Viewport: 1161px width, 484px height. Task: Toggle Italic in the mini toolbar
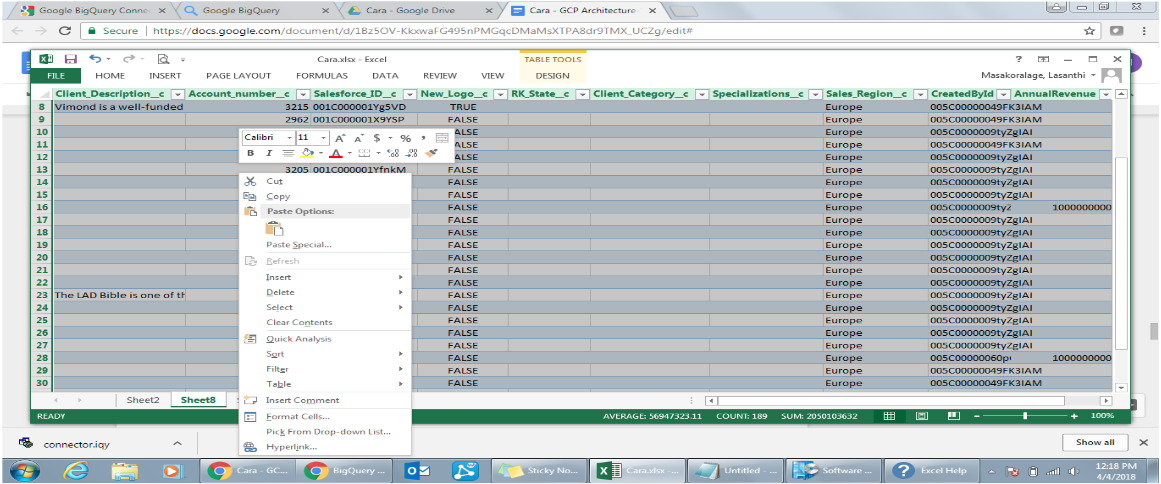point(267,153)
